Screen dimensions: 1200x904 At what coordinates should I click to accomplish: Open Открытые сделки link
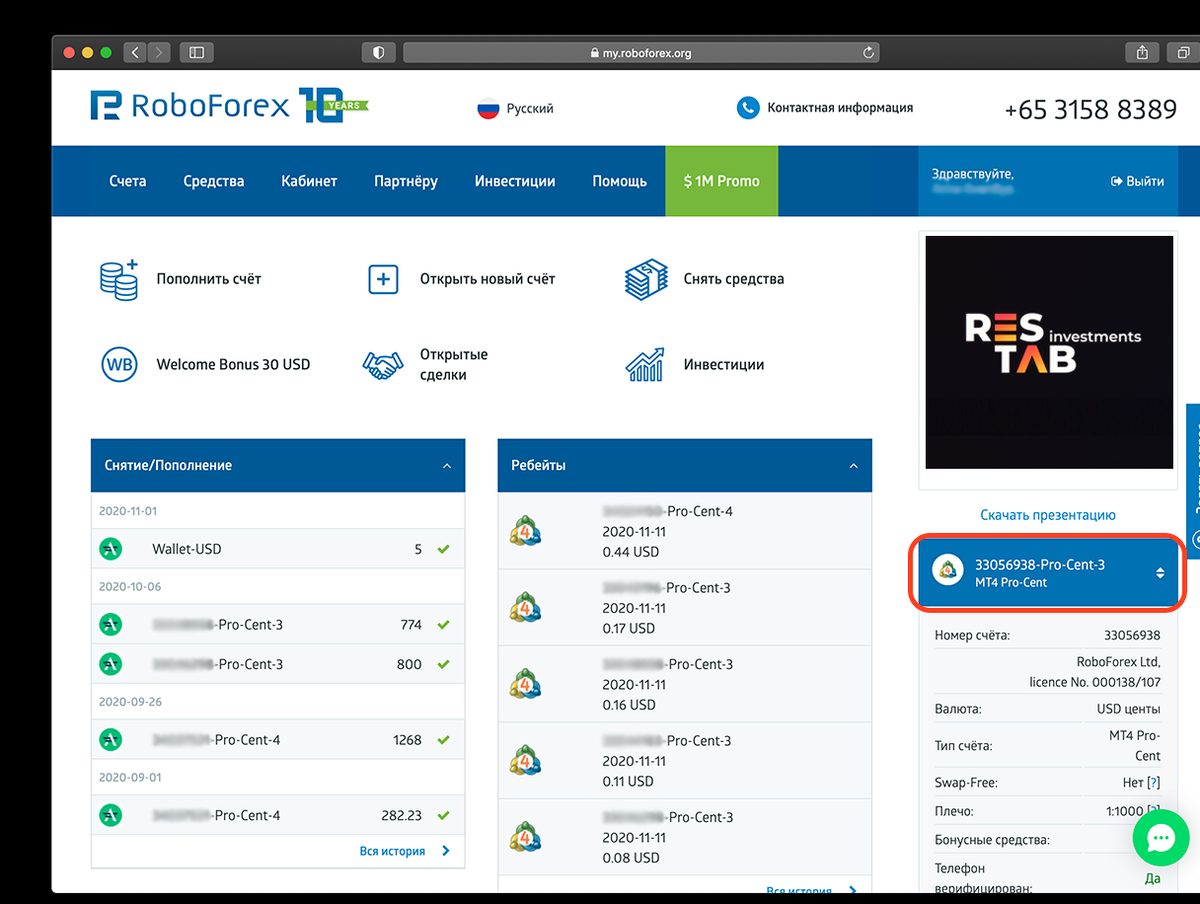(x=454, y=364)
